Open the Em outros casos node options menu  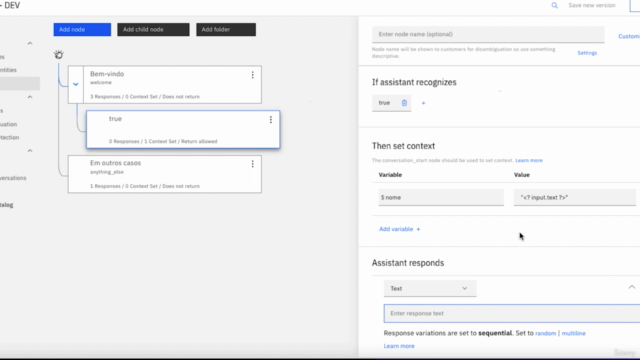[253, 164]
